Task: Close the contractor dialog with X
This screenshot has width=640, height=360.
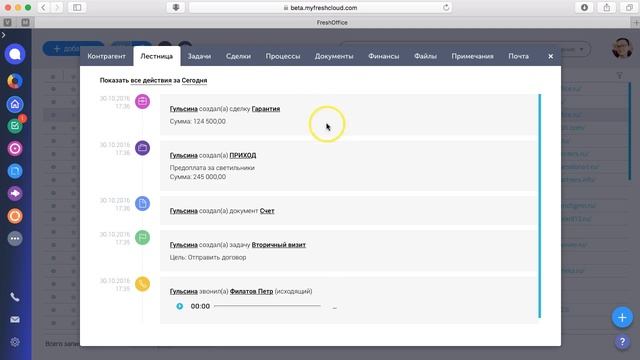Action: pyautogui.click(x=551, y=56)
